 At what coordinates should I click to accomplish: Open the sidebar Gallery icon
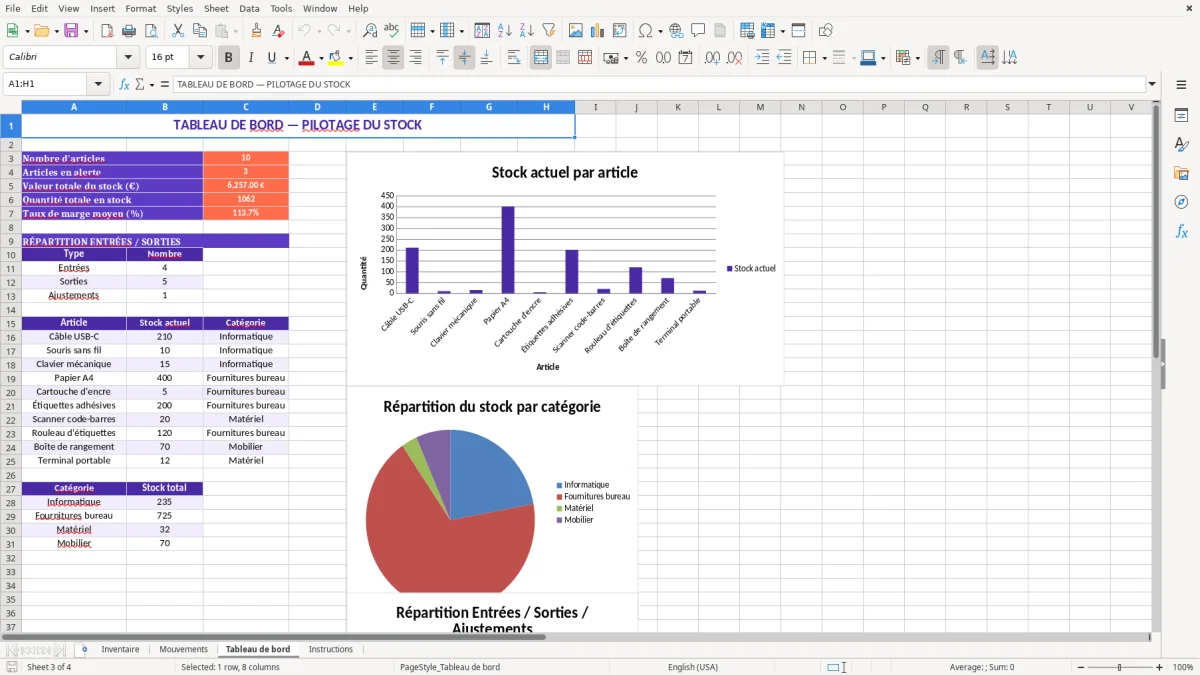(x=1181, y=173)
